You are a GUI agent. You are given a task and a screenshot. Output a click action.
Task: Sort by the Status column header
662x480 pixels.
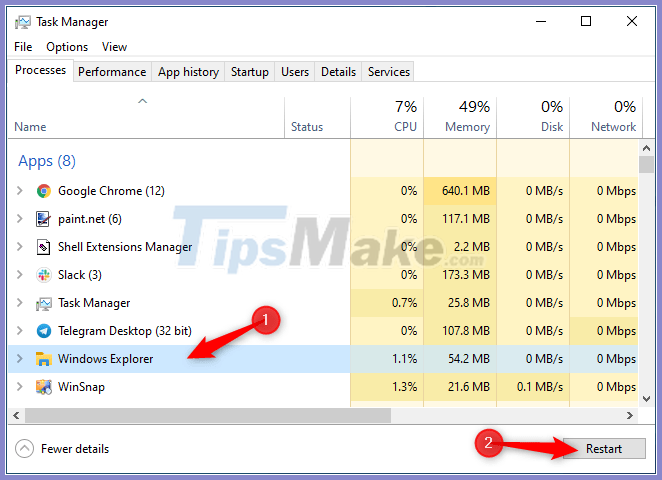point(317,117)
